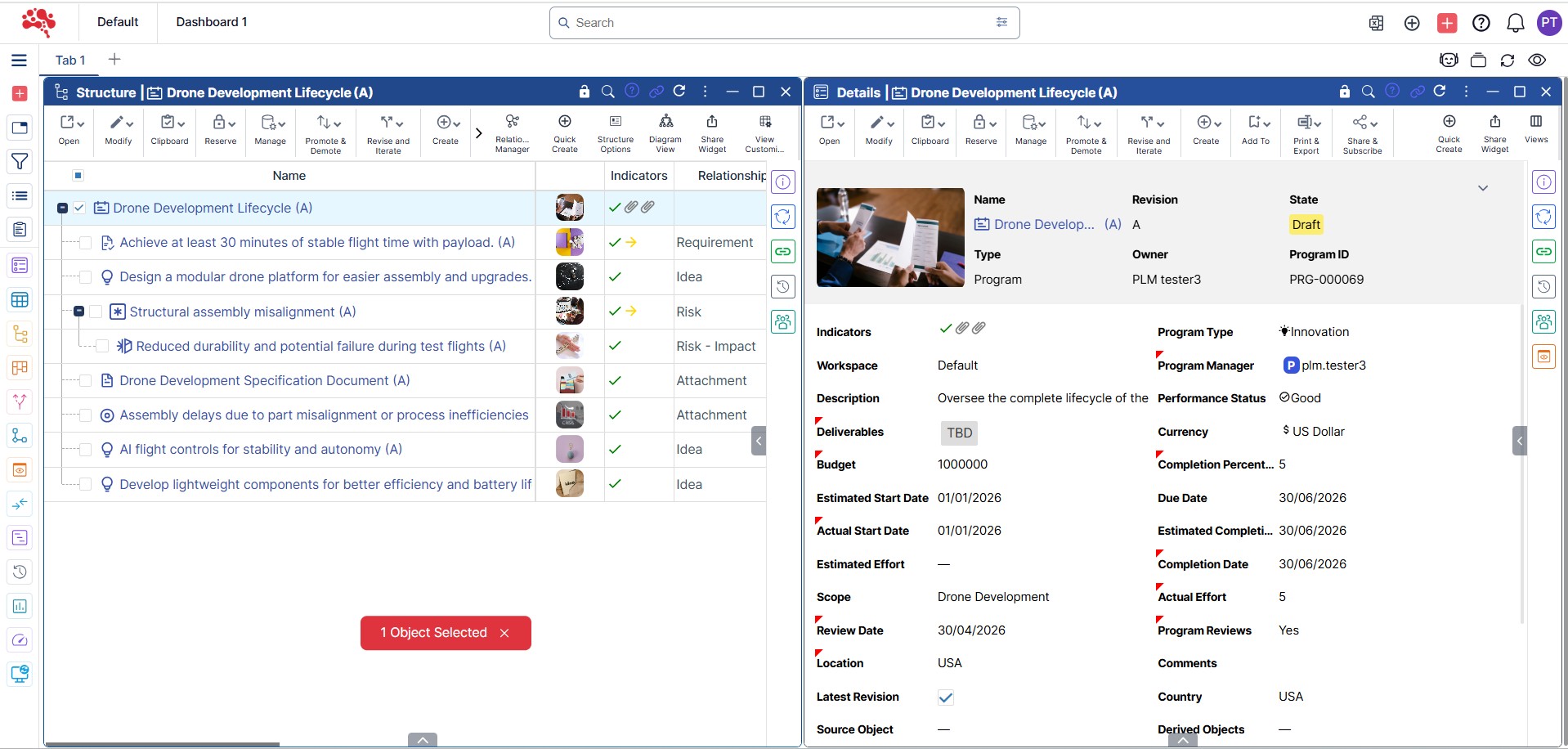Collapse the Structural assembly misalignment tree node
The height and width of the screenshot is (749, 1568).
pyautogui.click(x=79, y=312)
